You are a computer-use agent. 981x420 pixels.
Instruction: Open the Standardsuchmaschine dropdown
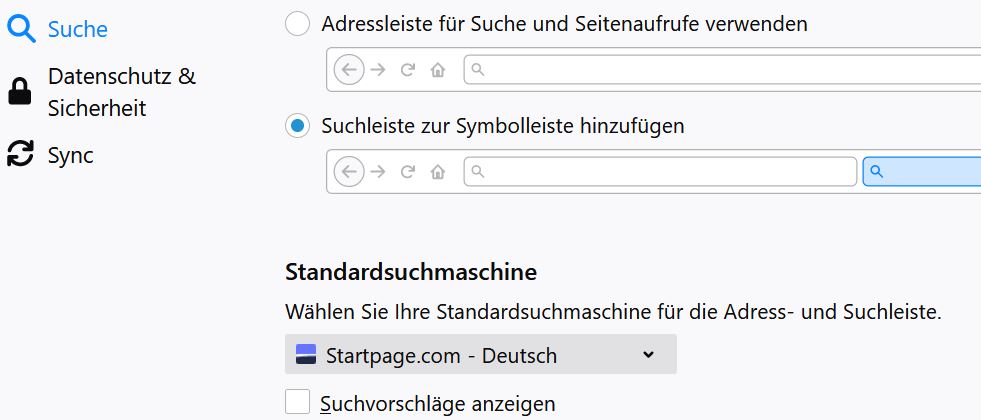[480, 355]
